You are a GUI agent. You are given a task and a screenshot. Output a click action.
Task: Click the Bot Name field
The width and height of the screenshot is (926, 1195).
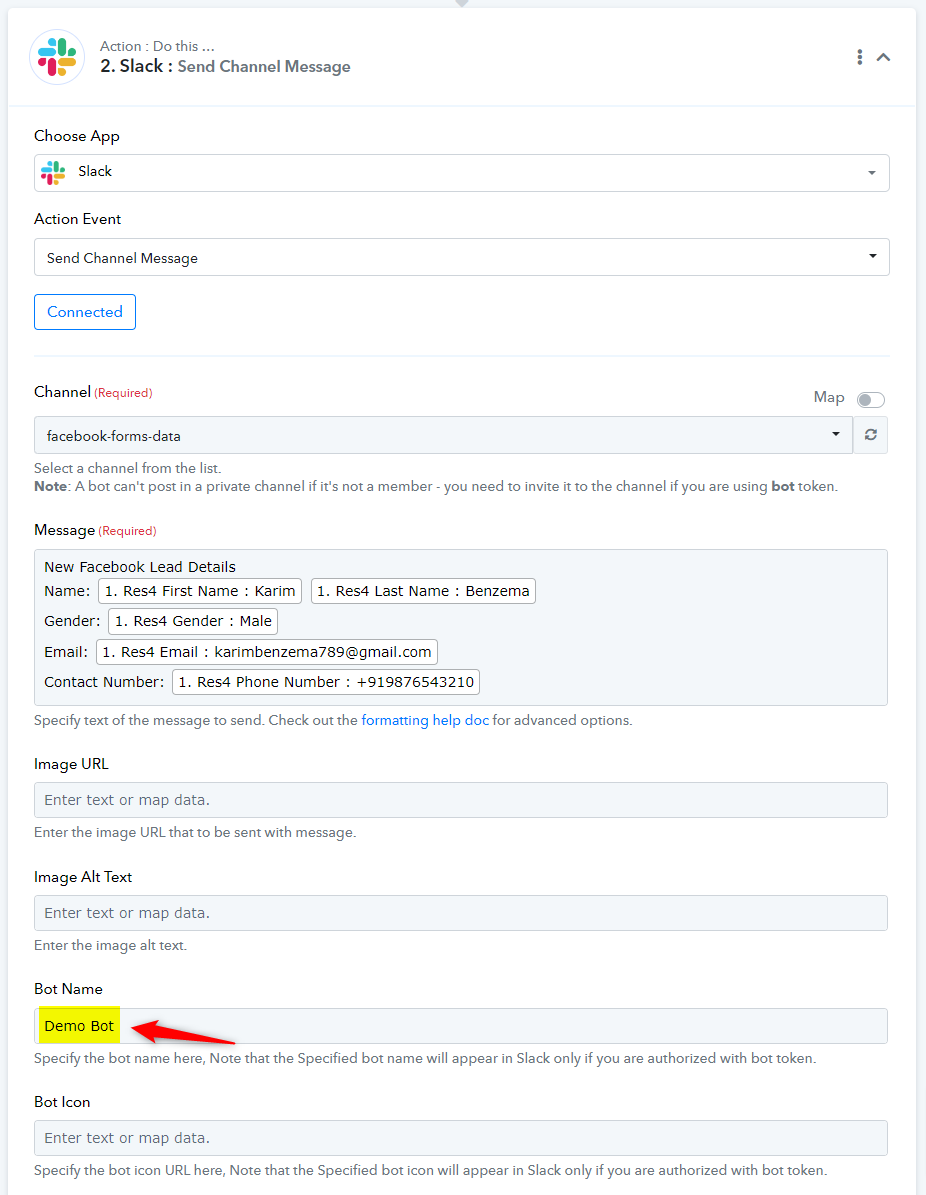tap(461, 1026)
